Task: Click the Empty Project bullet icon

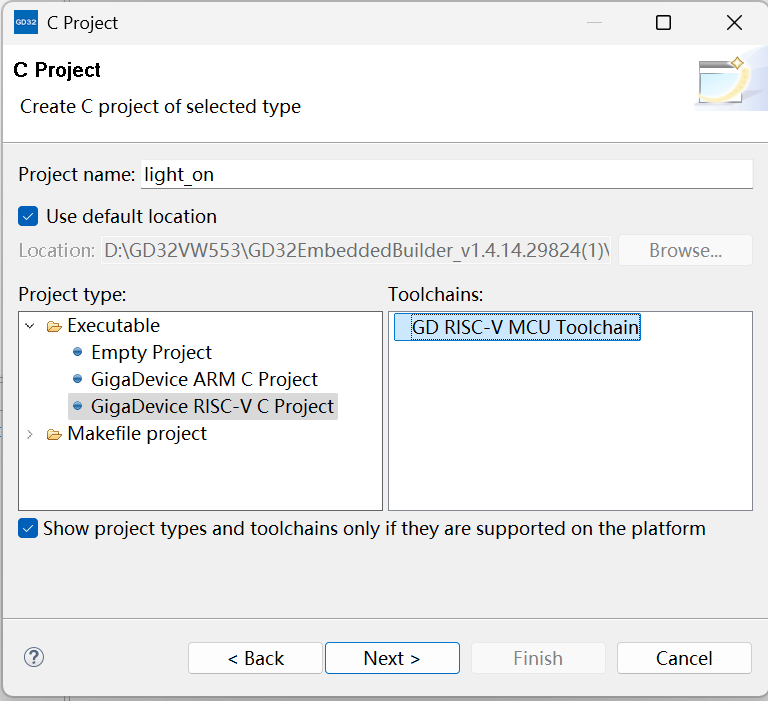Action: (x=77, y=352)
